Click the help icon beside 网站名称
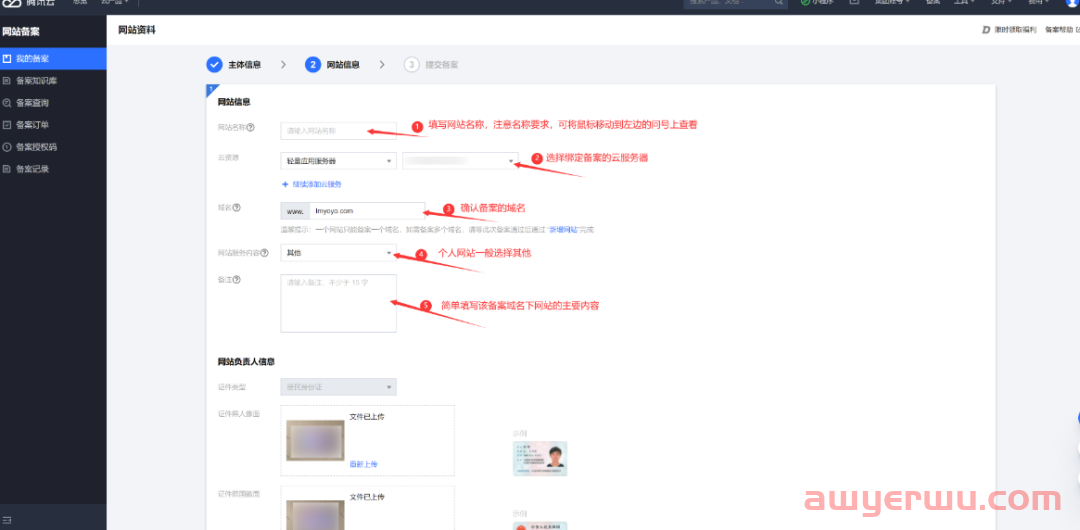 pos(251,128)
